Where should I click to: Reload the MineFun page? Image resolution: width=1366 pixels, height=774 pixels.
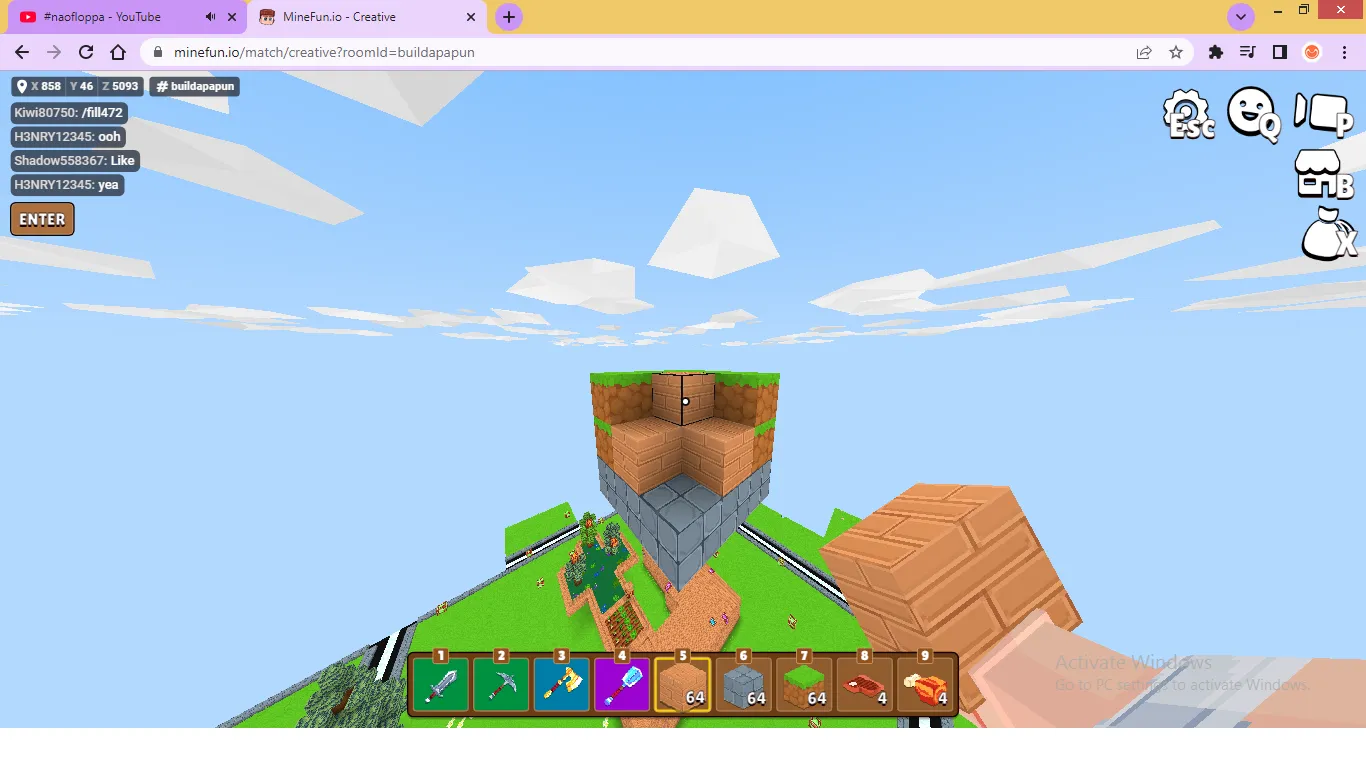pos(86,52)
